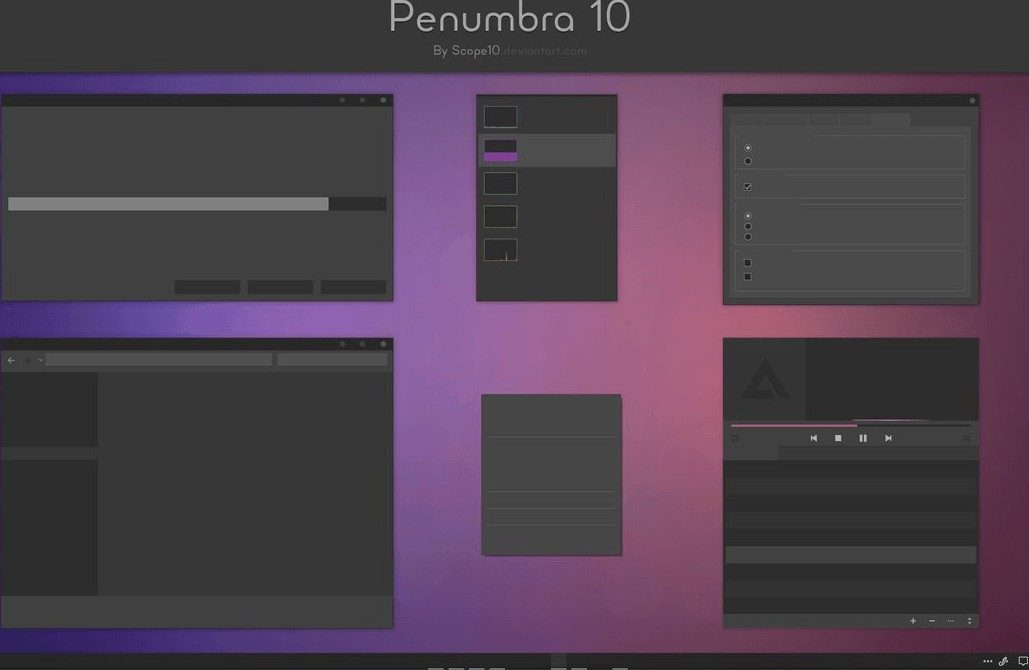Remove a playlist item with minus icon
The width and height of the screenshot is (1029, 670).
(932, 620)
